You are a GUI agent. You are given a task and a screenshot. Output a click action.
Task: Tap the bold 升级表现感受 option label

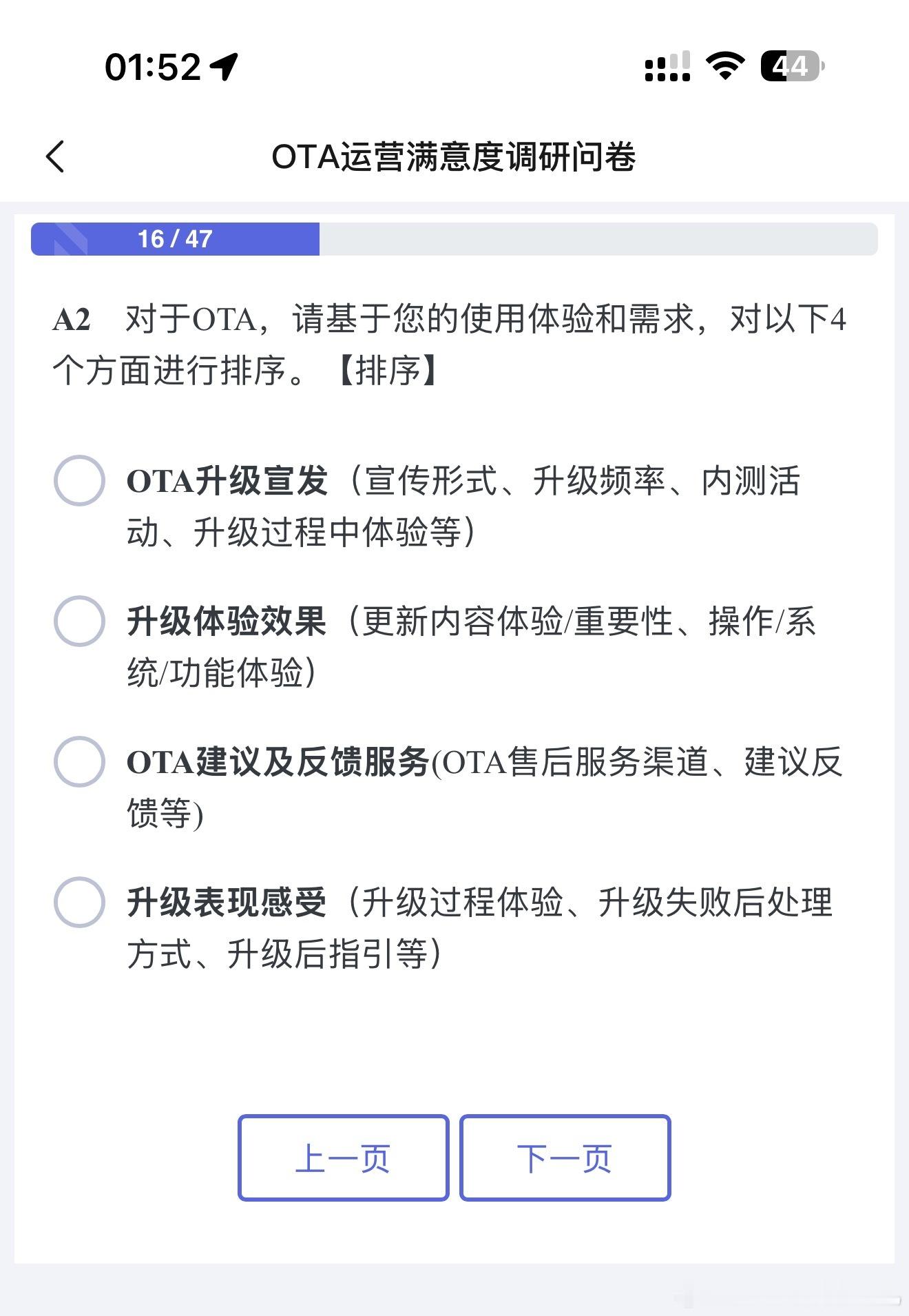pyautogui.click(x=227, y=903)
